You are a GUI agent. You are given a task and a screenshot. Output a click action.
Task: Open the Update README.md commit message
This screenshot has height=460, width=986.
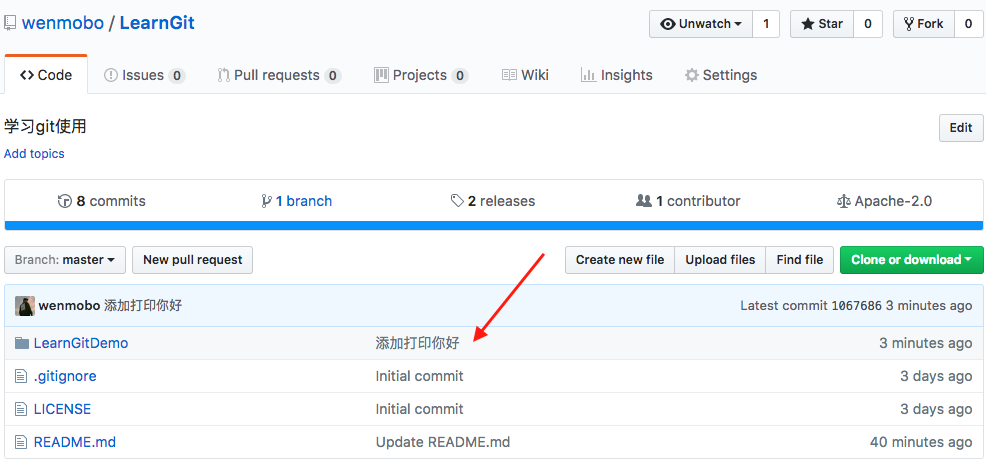443,442
